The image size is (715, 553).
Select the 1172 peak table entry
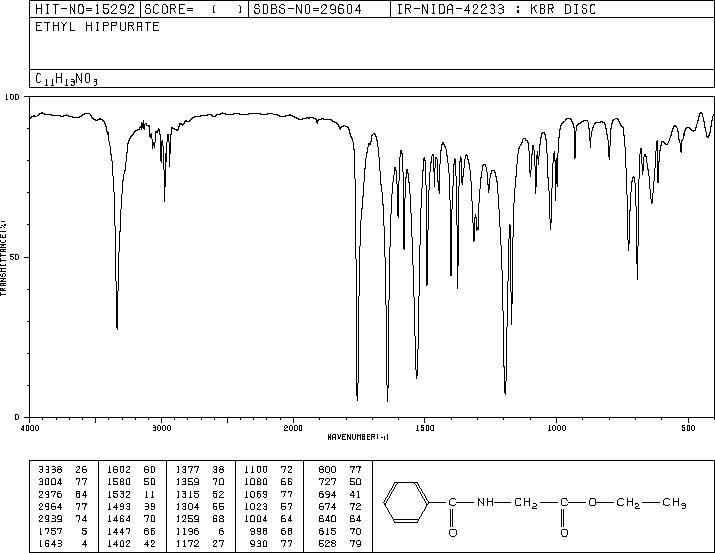coord(200,543)
